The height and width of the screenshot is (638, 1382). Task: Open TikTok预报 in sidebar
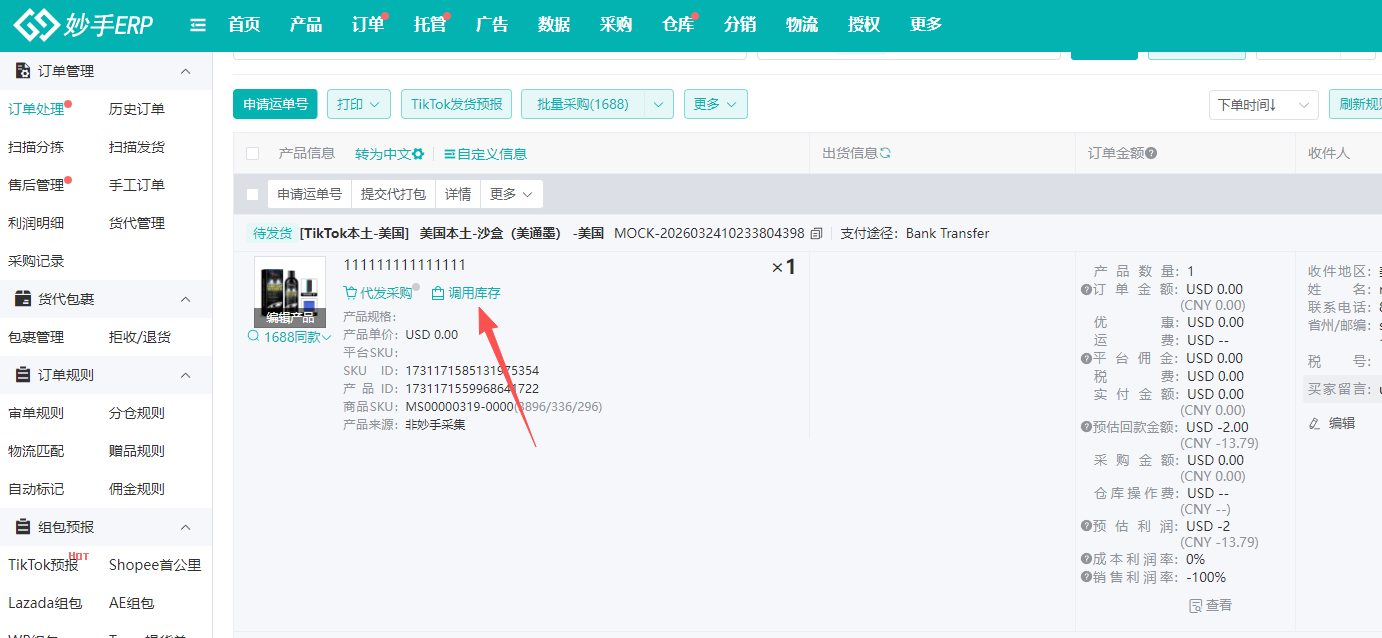click(43, 565)
